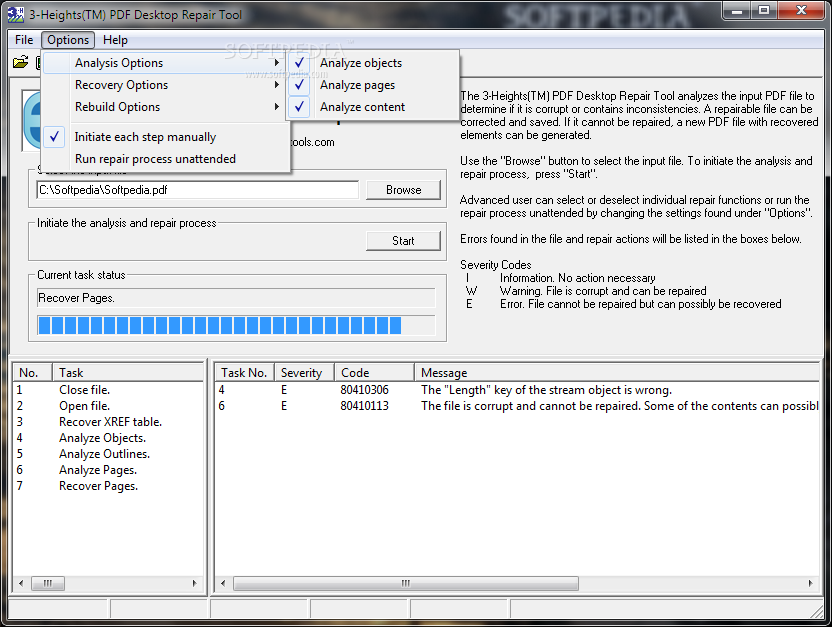Screen dimensions: 832x627
Task: Click the input file path field
Action: pos(197,190)
